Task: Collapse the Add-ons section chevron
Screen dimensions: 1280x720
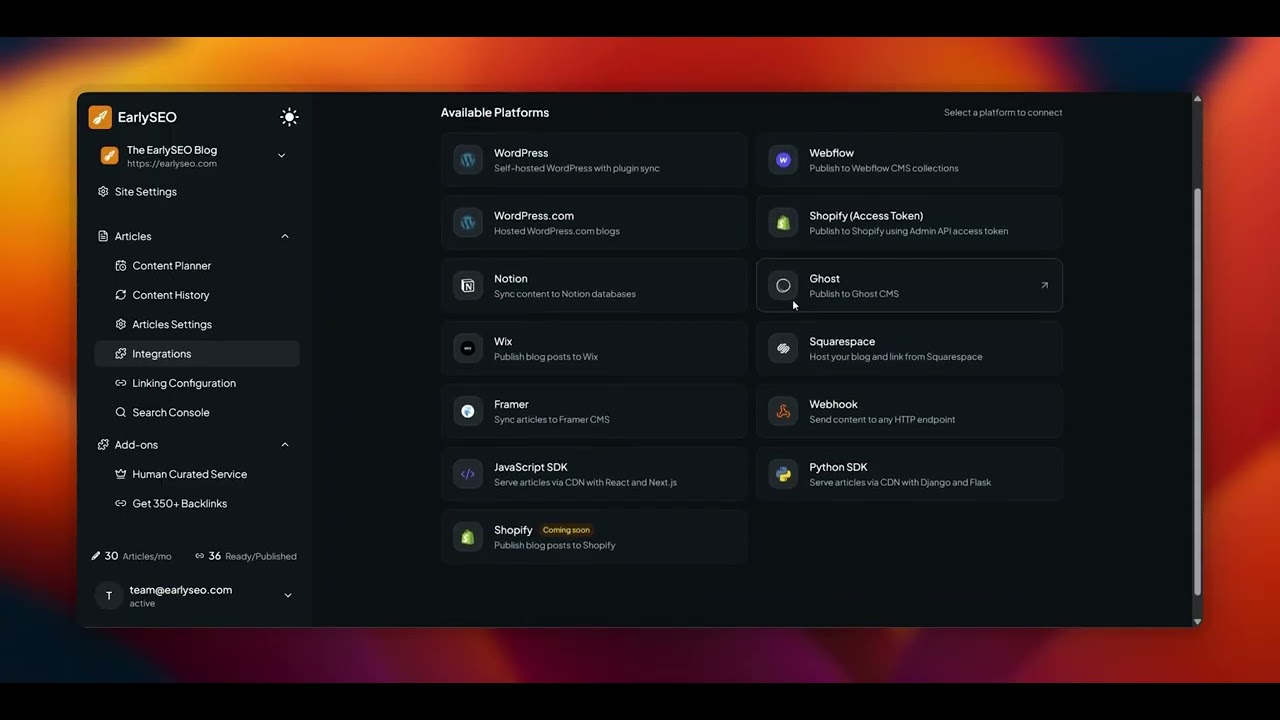Action: pos(285,445)
